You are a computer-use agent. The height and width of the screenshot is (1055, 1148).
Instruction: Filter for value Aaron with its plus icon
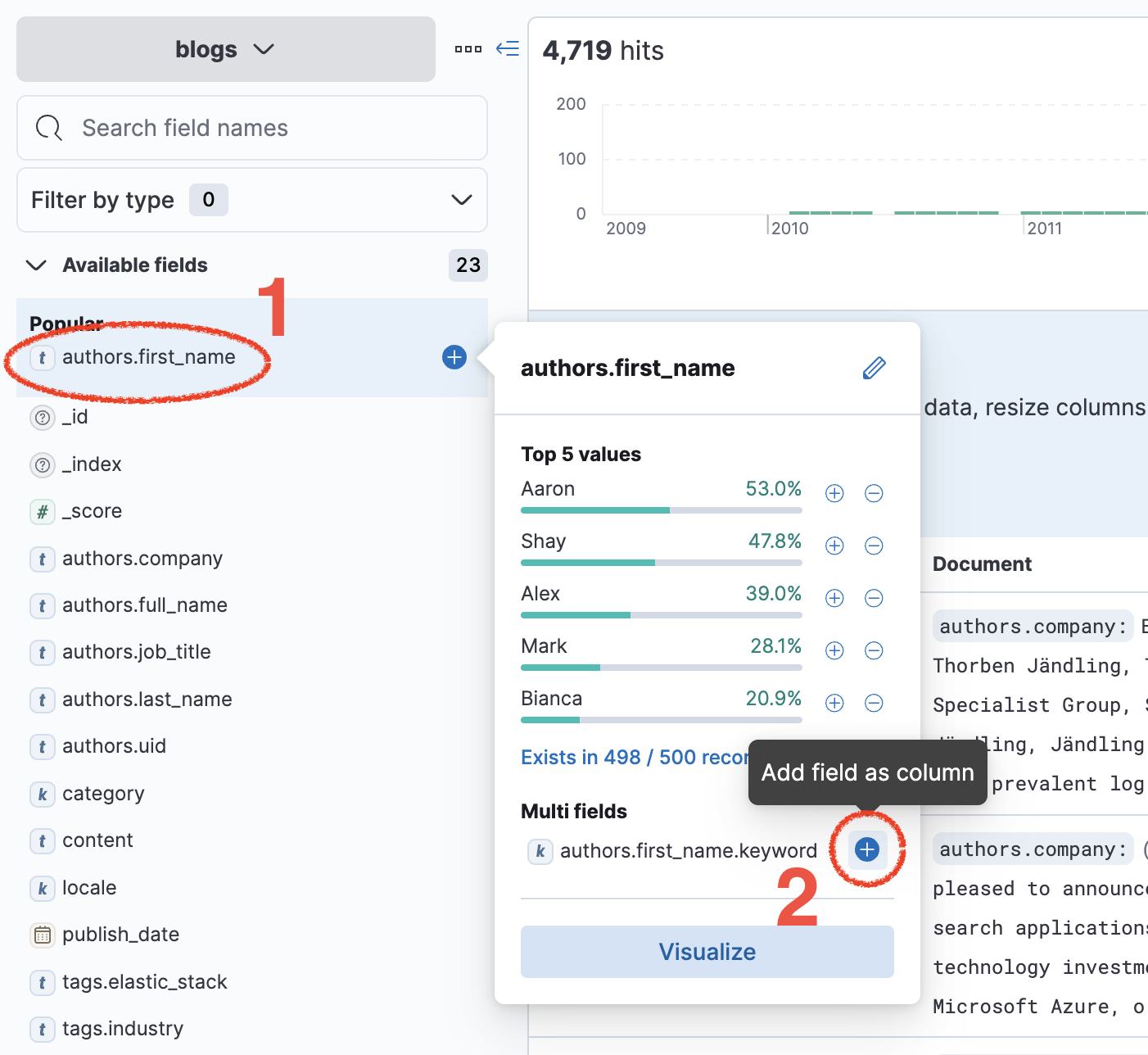tap(834, 493)
